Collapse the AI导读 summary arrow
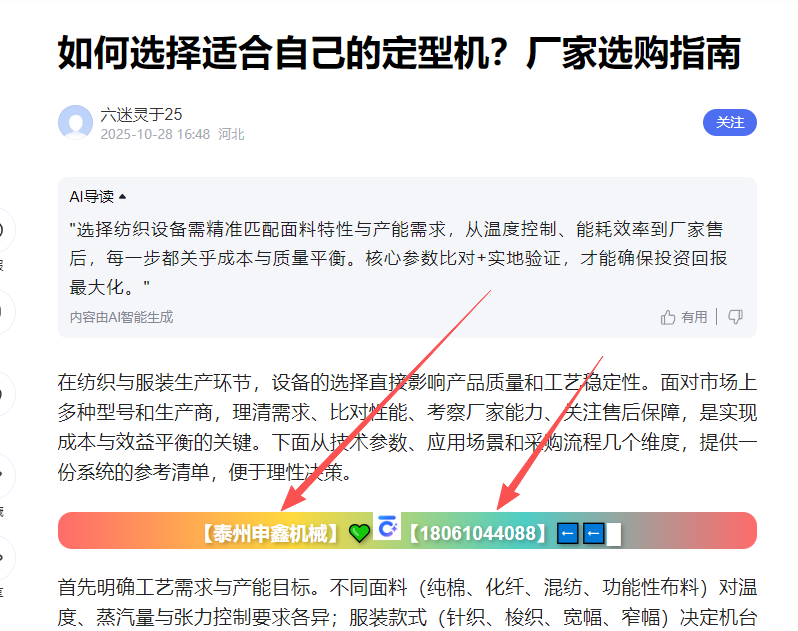798x631 pixels. point(122,196)
